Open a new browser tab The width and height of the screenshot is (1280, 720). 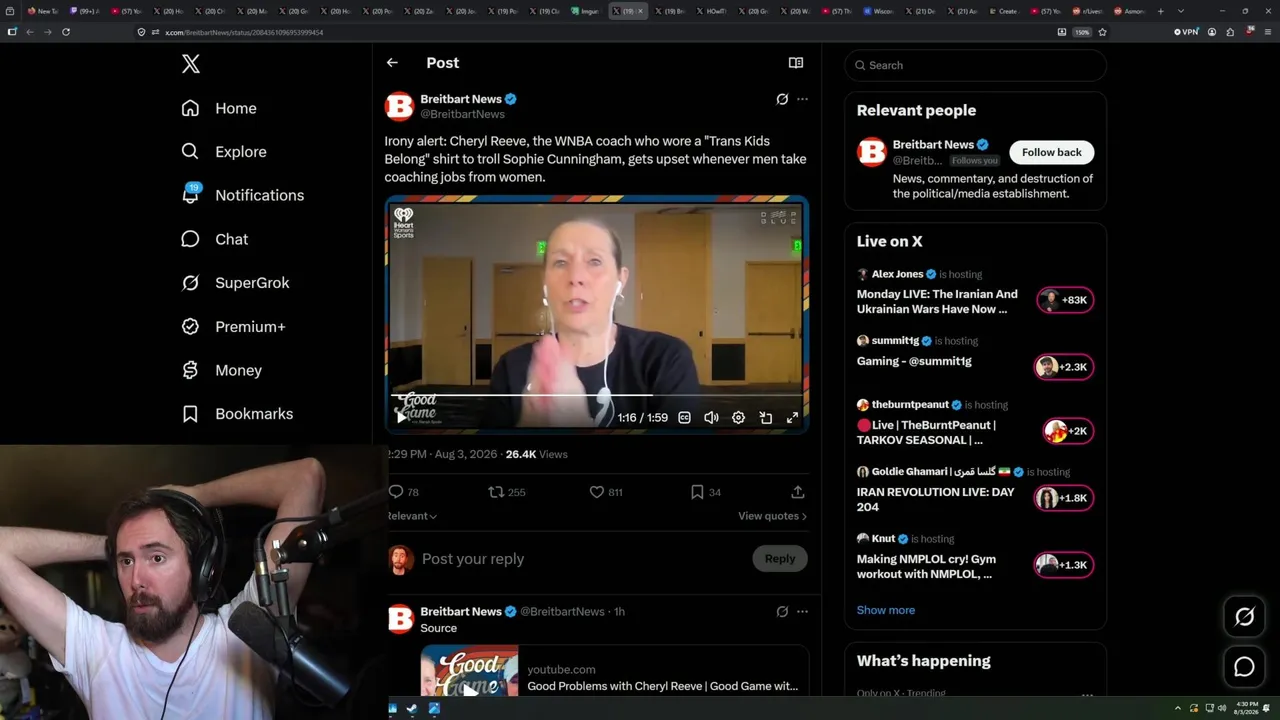click(1160, 11)
